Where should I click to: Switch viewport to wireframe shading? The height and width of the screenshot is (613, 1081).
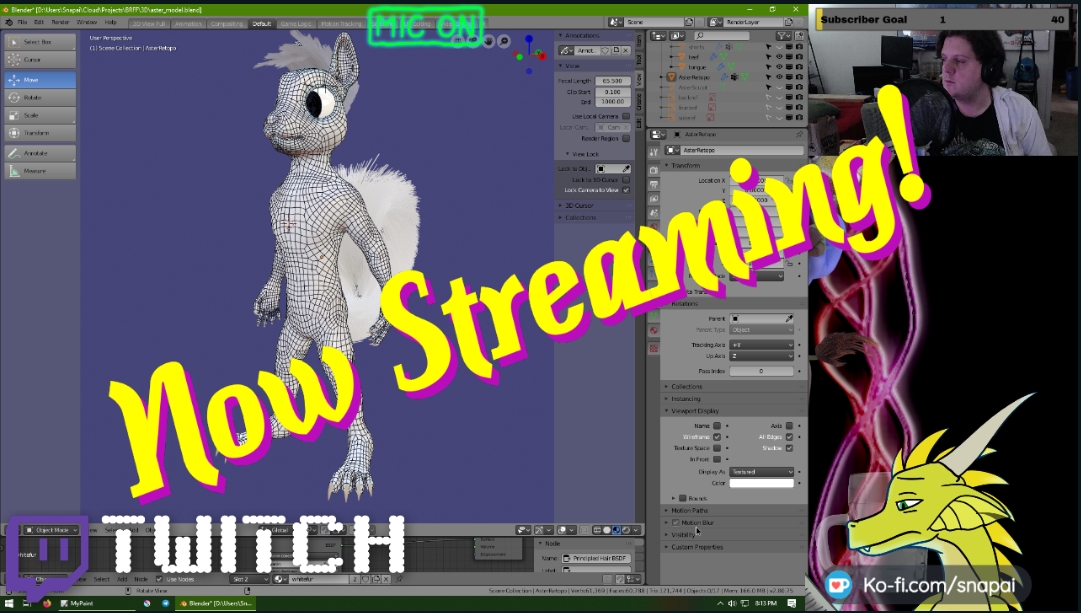[597, 530]
